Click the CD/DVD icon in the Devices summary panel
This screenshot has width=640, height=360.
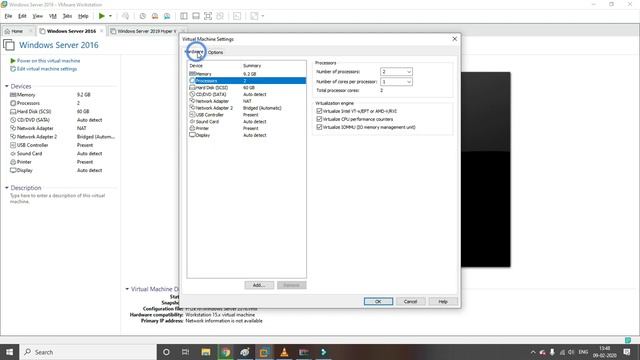[x=13, y=120]
